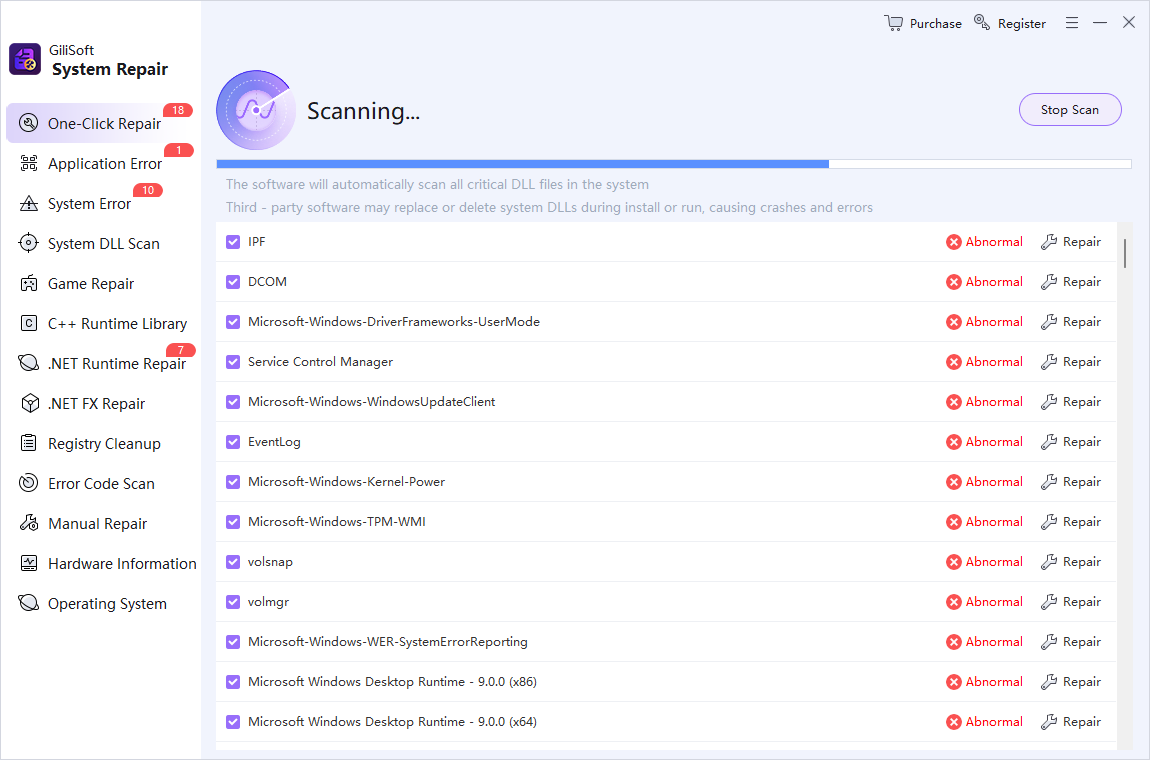Click the Register key icon
The height and width of the screenshot is (760, 1150).
(982, 23)
